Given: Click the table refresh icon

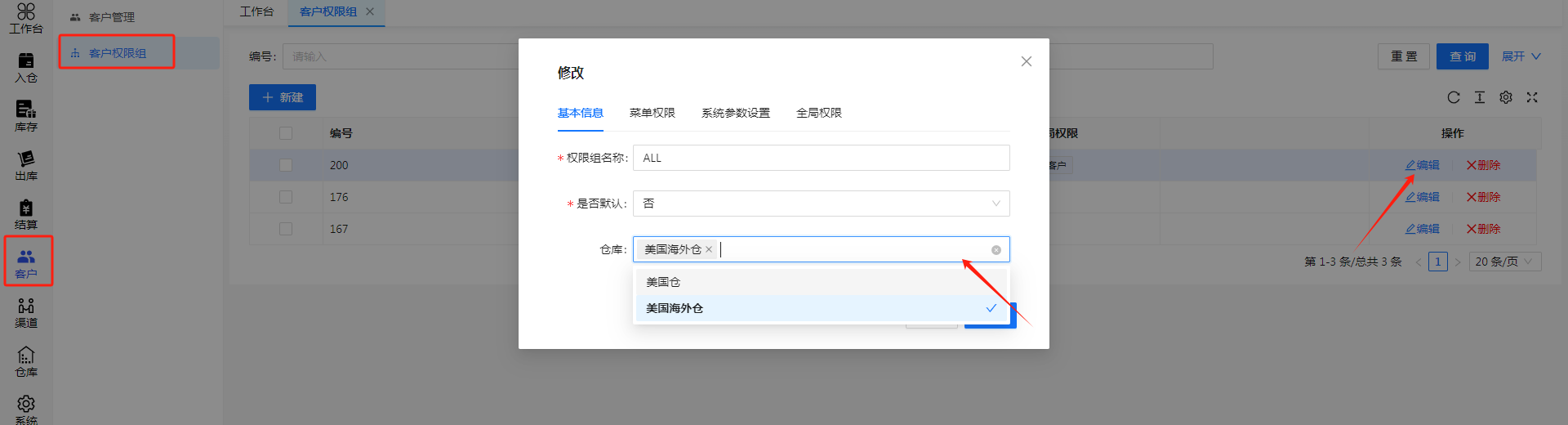Looking at the screenshot, I should click(x=1454, y=97).
